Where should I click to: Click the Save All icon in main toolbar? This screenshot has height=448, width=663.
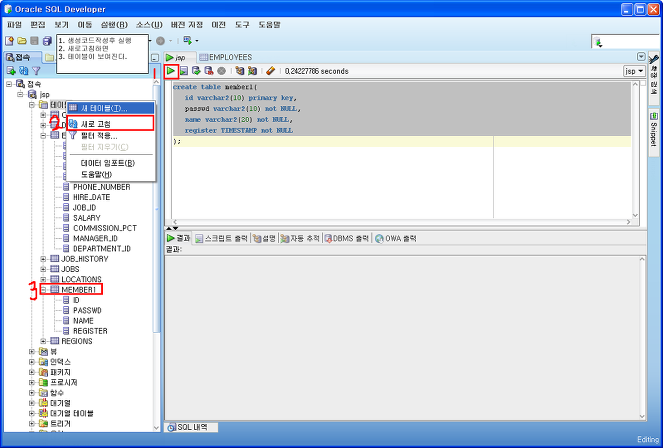tap(47, 41)
